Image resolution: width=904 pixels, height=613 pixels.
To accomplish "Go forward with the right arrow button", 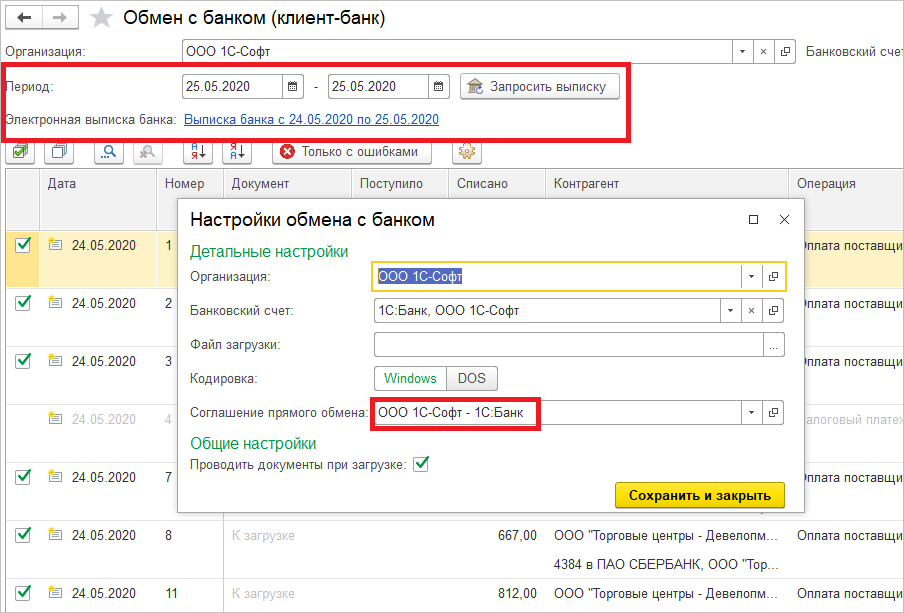I will click(60, 18).
